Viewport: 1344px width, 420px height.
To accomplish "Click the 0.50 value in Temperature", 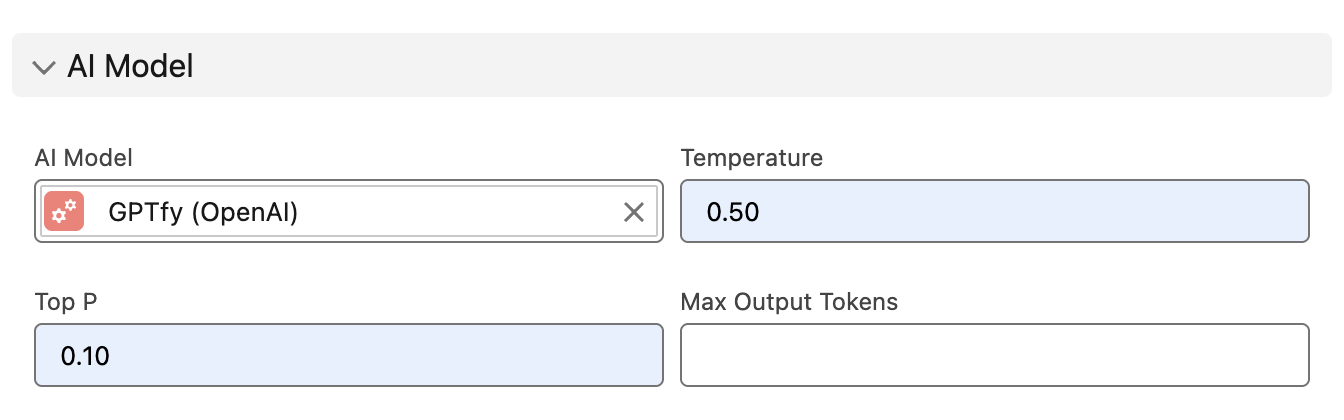I will [732, 212].
